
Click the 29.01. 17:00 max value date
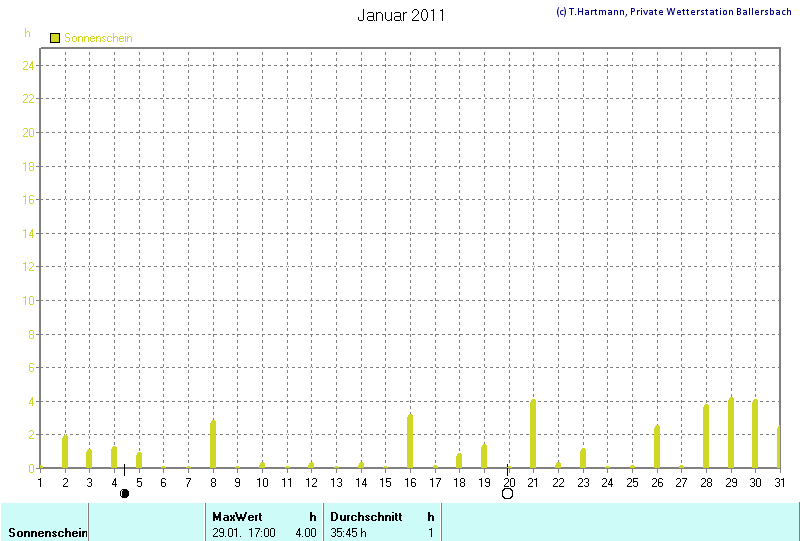[244, 533]
